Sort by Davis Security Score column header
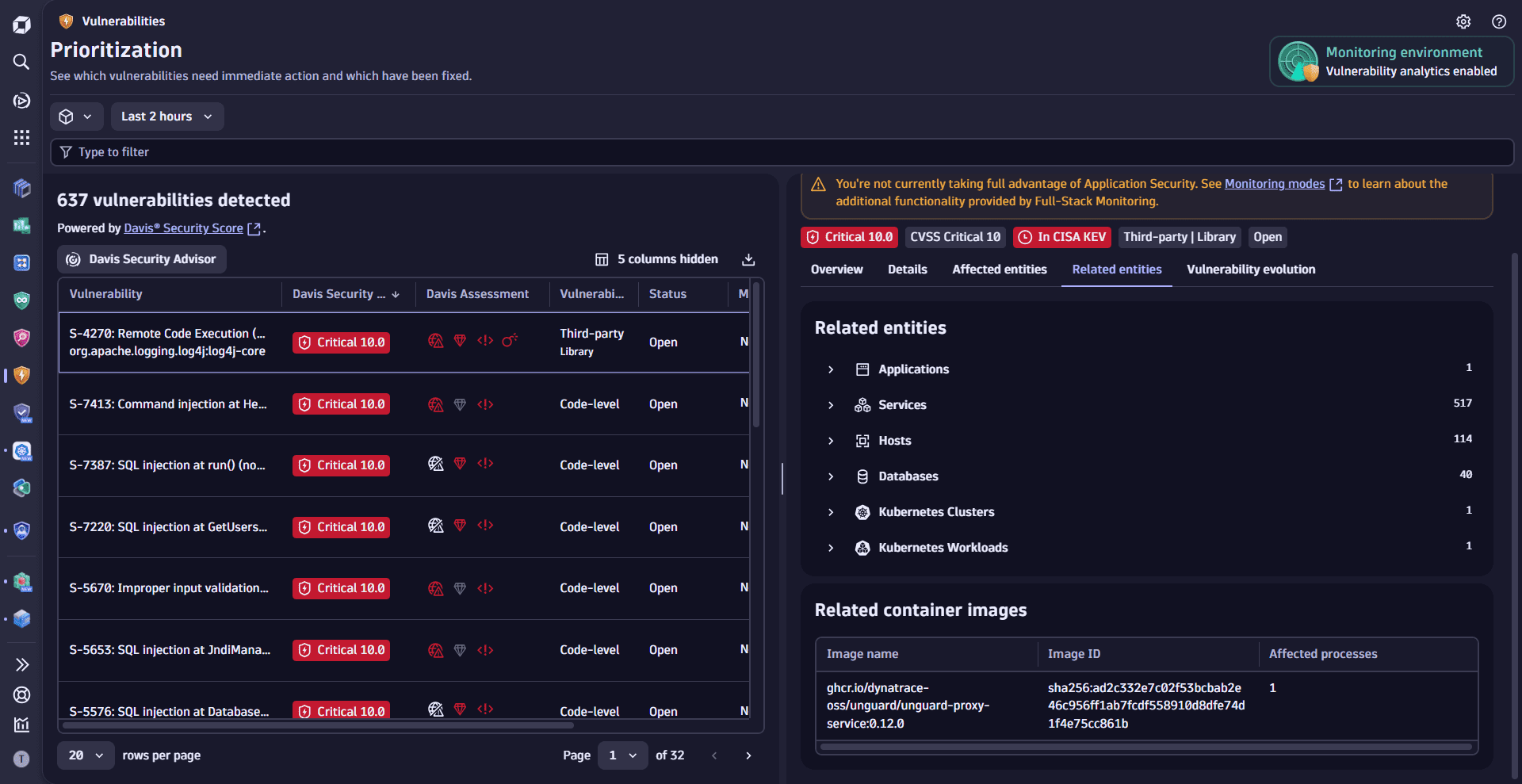Screen dimensions: 1522x784 click(x=347, y=294)
